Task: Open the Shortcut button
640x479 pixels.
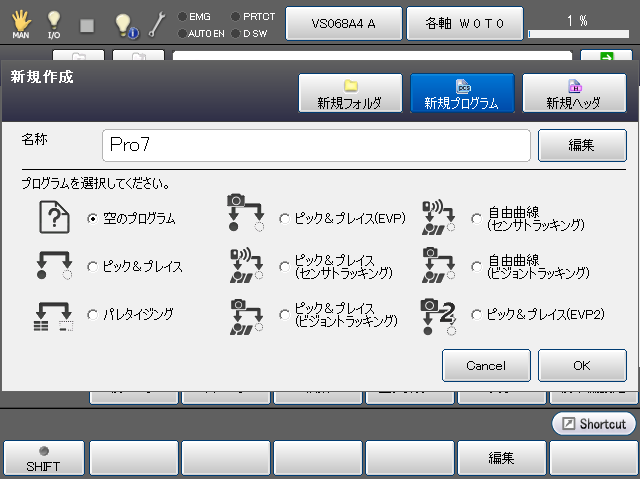Action: pos(593,423)
